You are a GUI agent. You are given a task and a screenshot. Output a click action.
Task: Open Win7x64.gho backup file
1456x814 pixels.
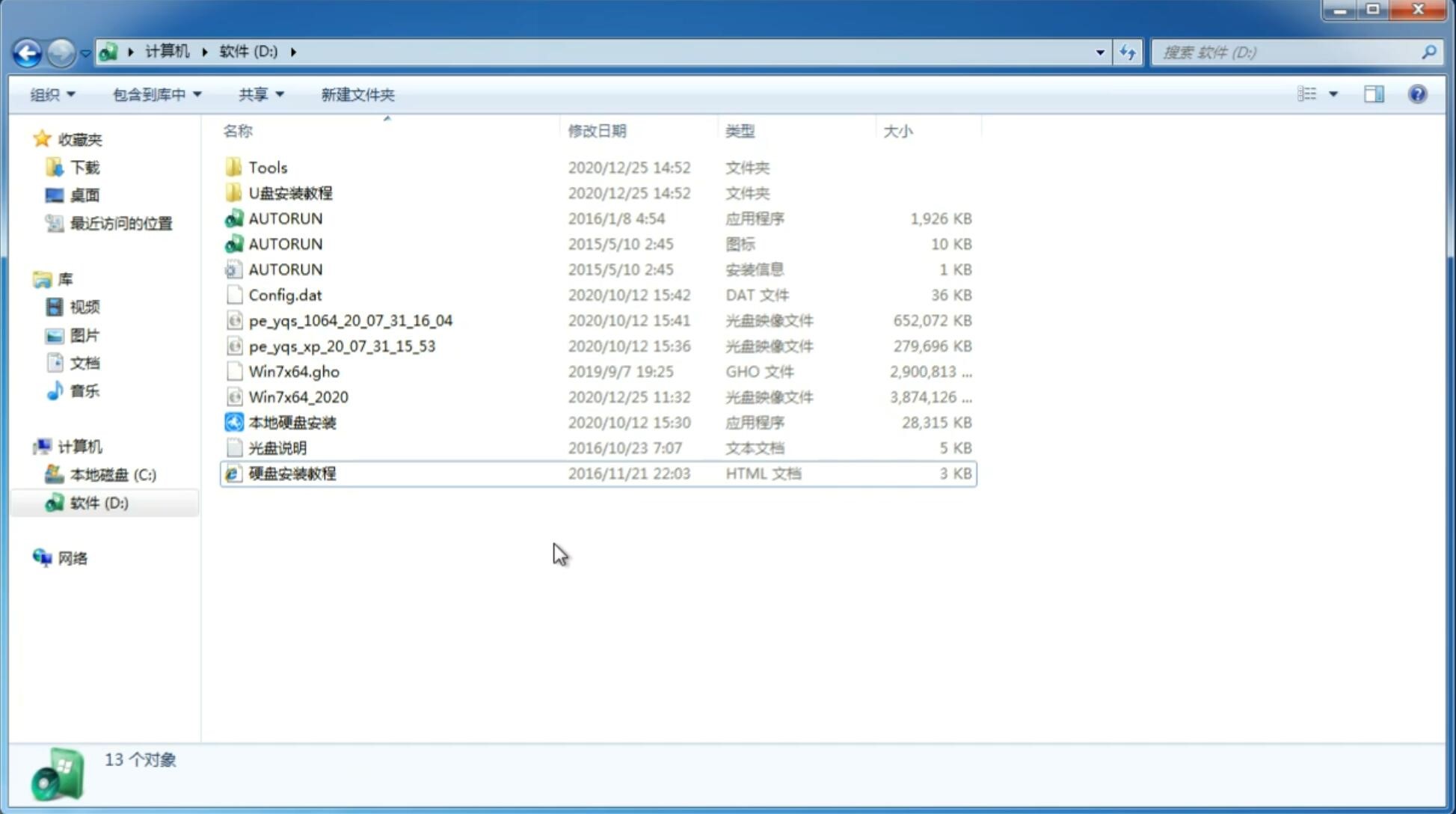(293, 371)
